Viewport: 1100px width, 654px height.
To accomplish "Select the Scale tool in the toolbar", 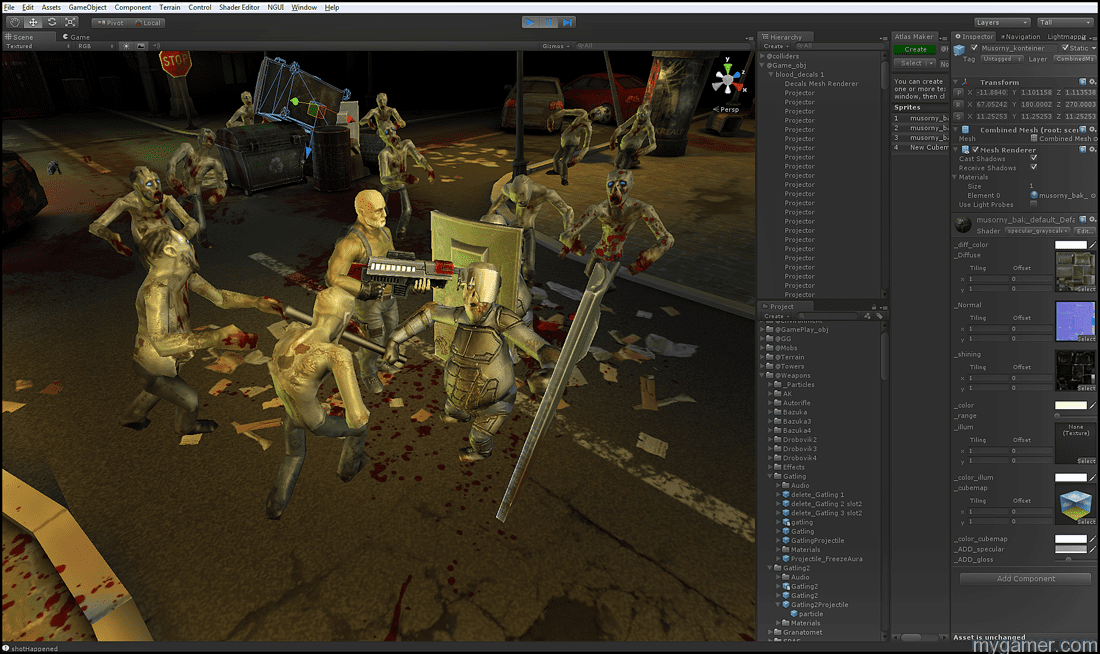I will [71, 22].
